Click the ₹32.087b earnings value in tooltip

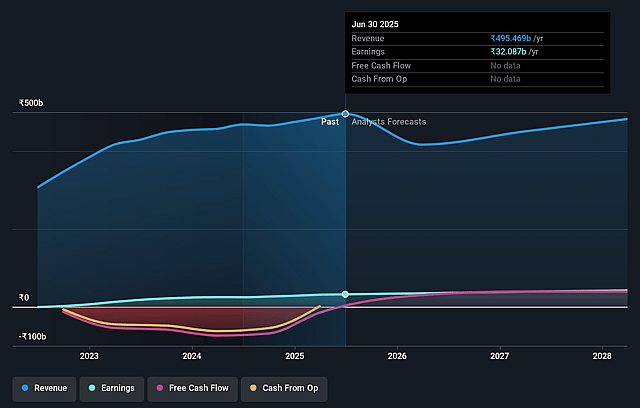pyautogui.click(x=508, y=52)
